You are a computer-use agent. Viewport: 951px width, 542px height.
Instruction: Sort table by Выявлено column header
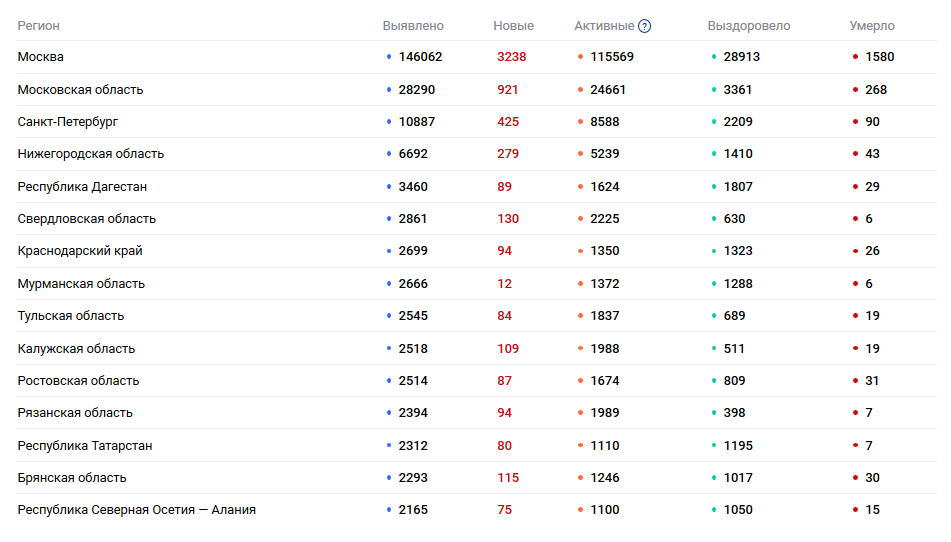coord(413,26)
